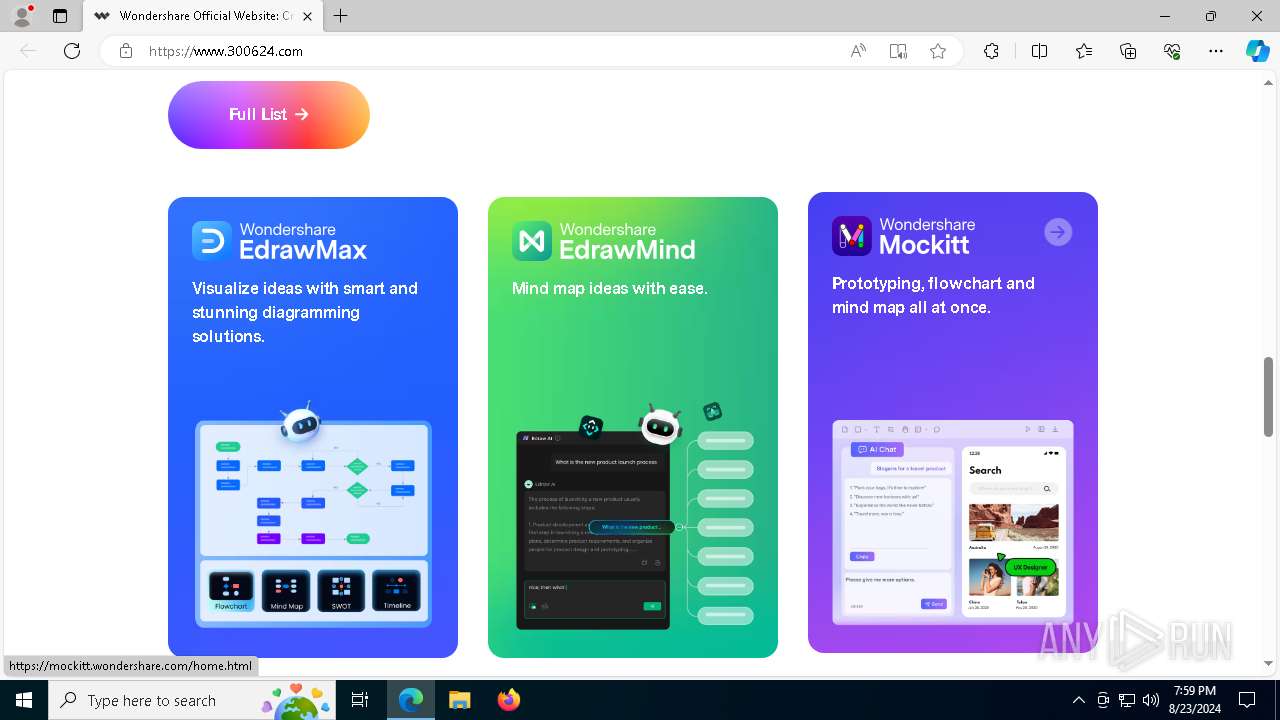The image size is (1280, 720).
Task: Click the EdrawMind AI chat preview image
Action: pos(591,530)
